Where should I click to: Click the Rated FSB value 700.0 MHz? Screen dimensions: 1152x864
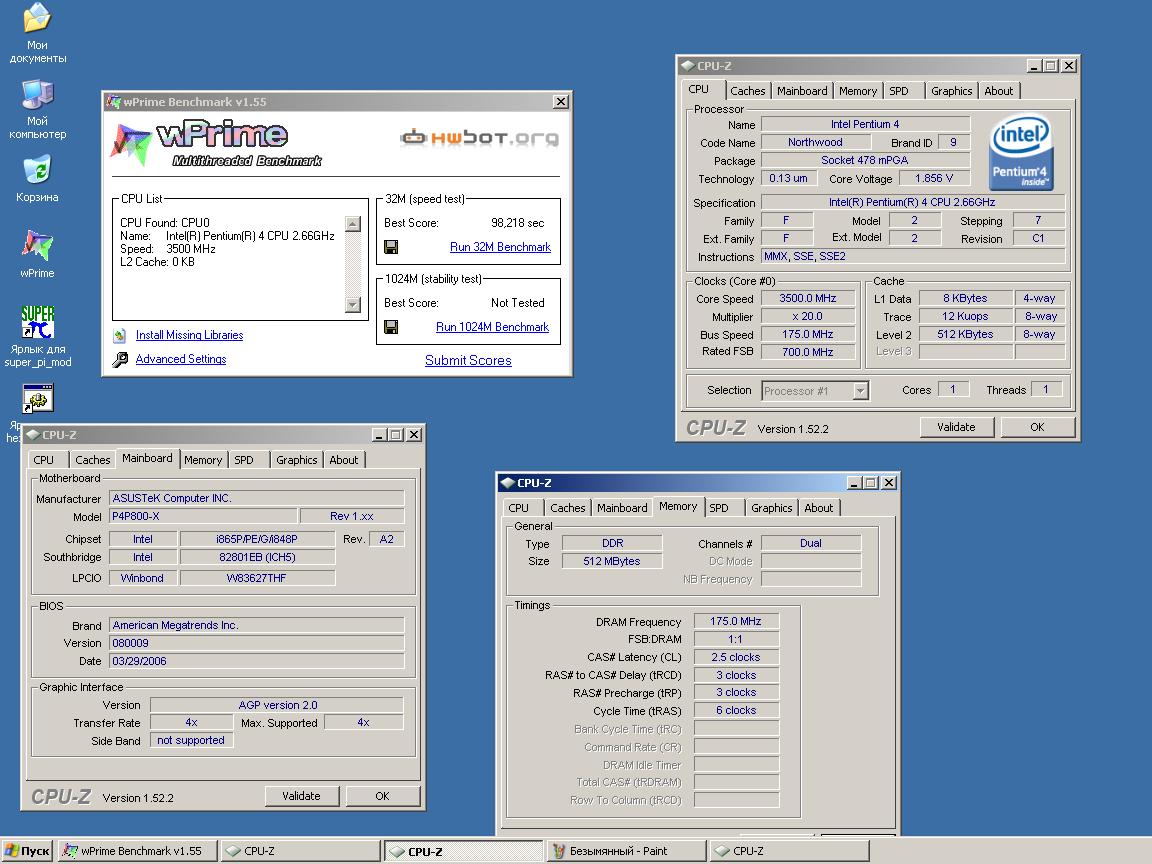point(807,352)
